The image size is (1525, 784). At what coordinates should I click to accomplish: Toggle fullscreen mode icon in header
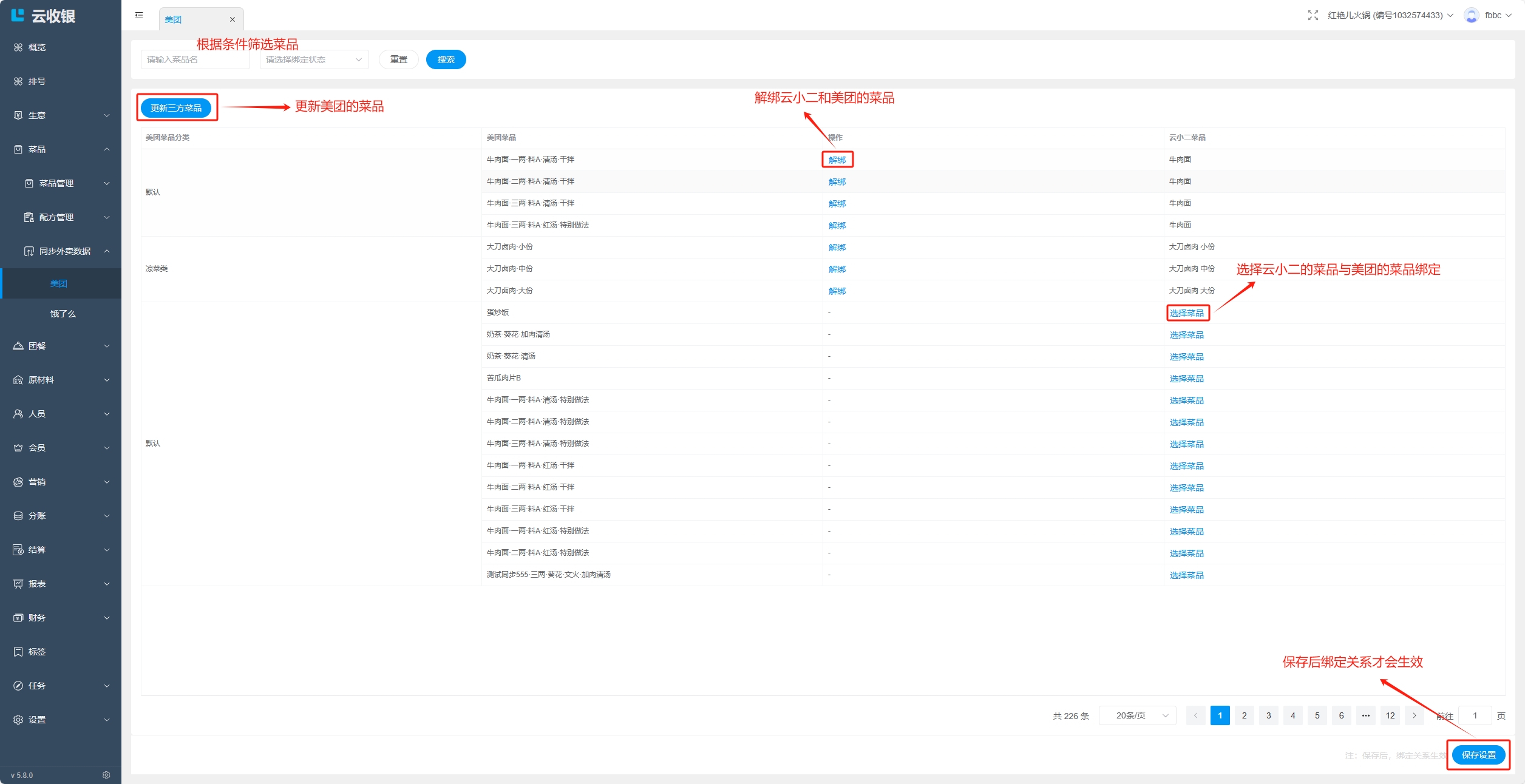tap(1313, 15)
